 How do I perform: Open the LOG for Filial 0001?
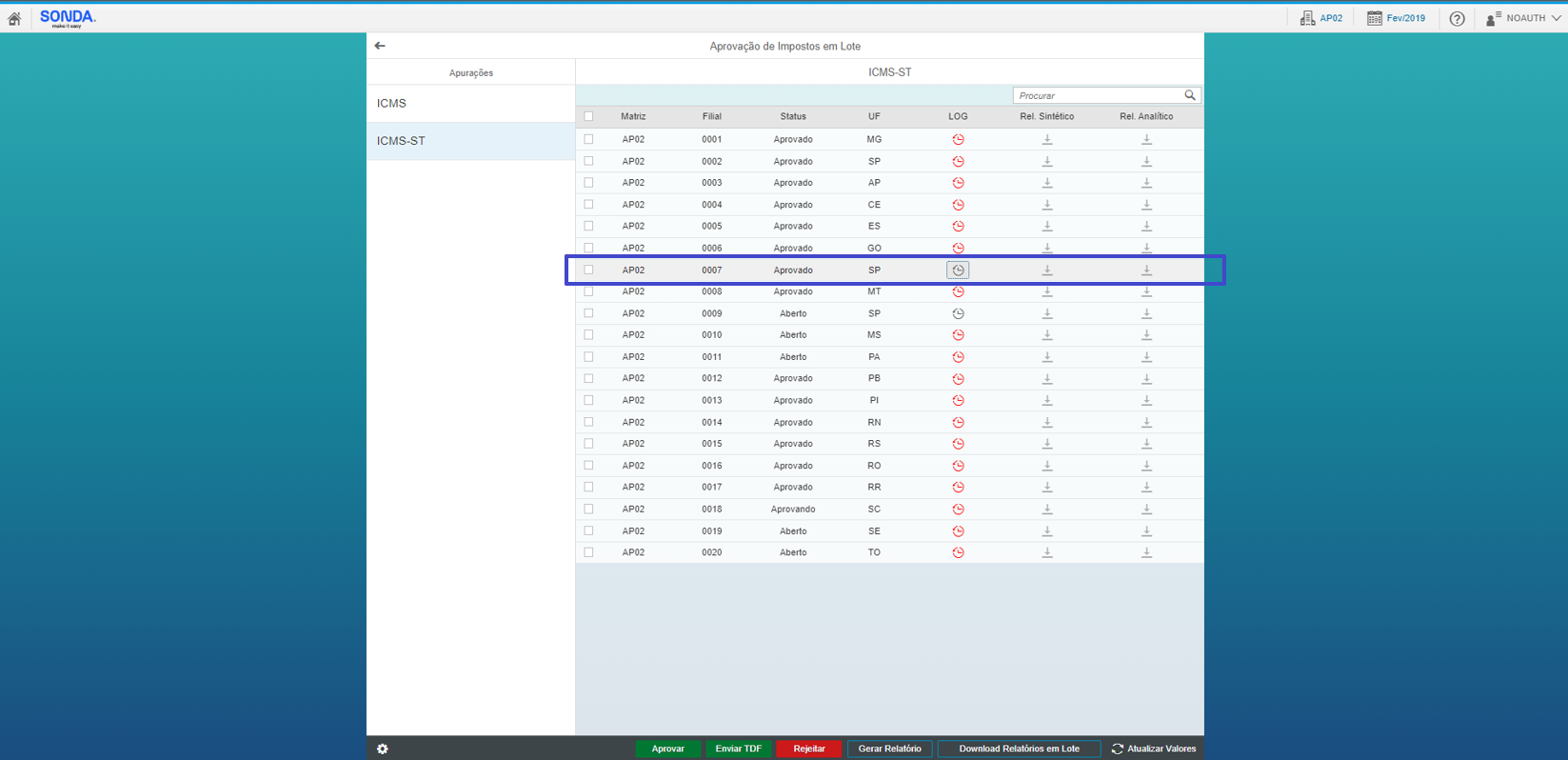click(x=958, y=139)
